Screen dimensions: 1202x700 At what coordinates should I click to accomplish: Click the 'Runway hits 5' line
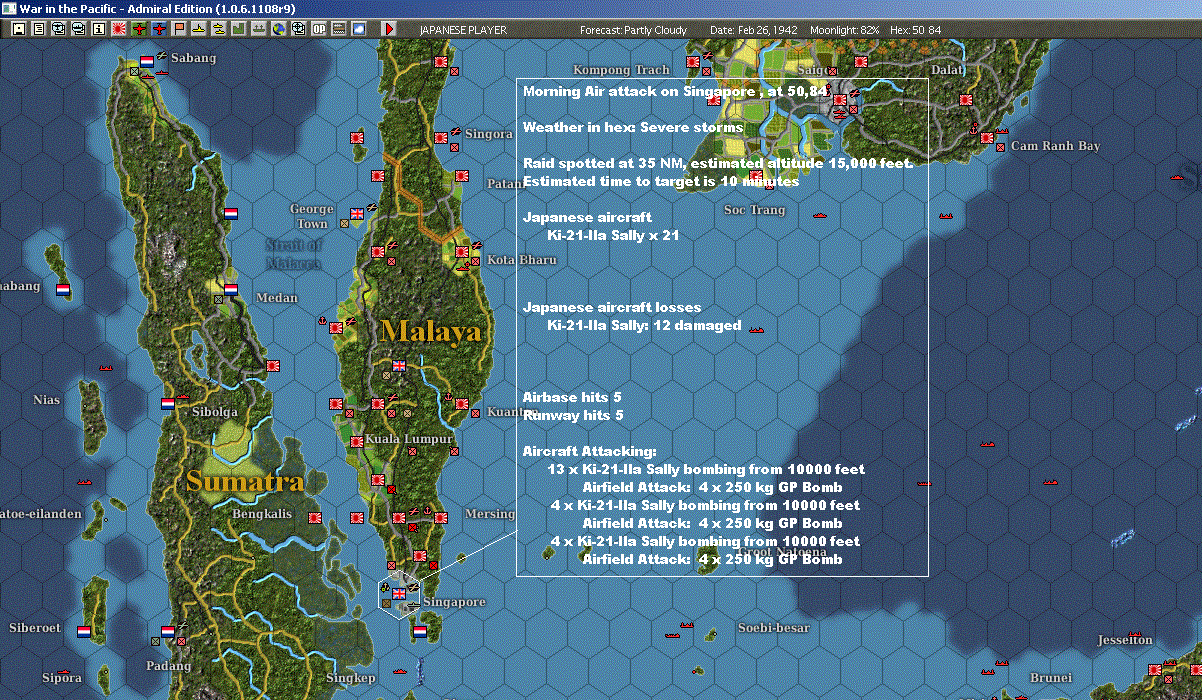pyautogui.click(x=574, y=415)
